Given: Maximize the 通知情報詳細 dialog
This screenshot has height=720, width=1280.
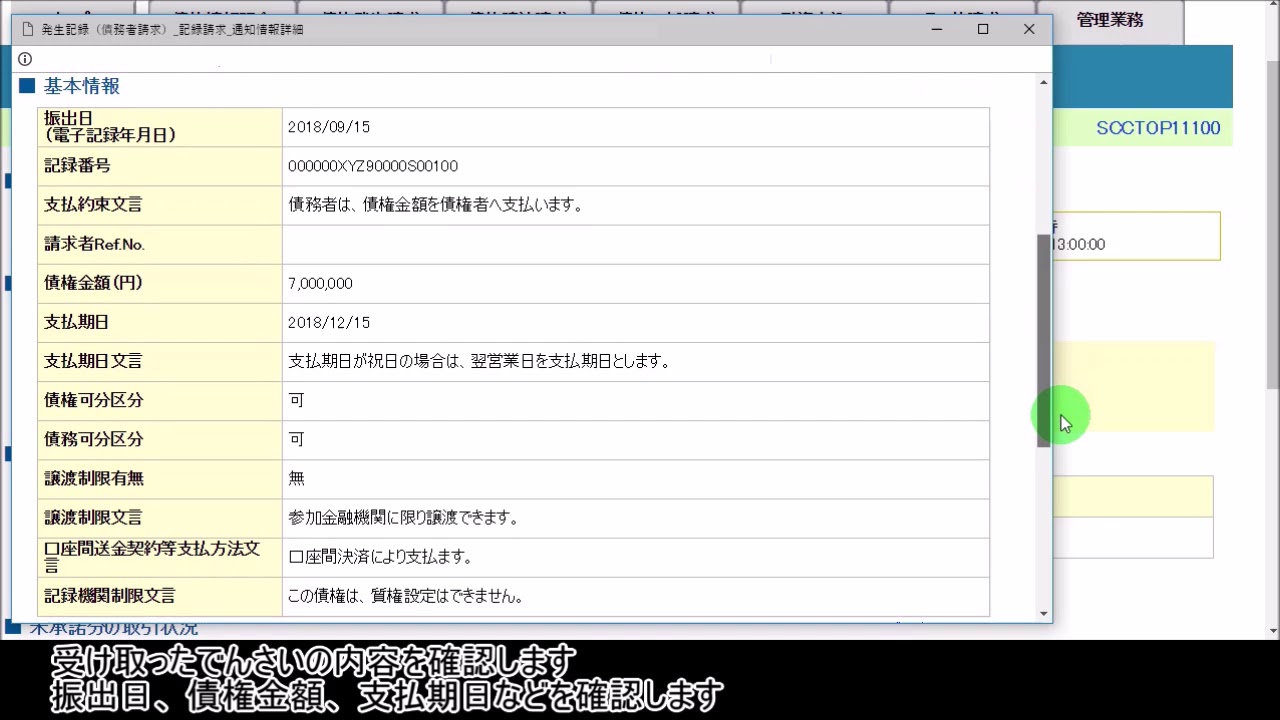Looking at the screenshot, I should coord(982,29).
